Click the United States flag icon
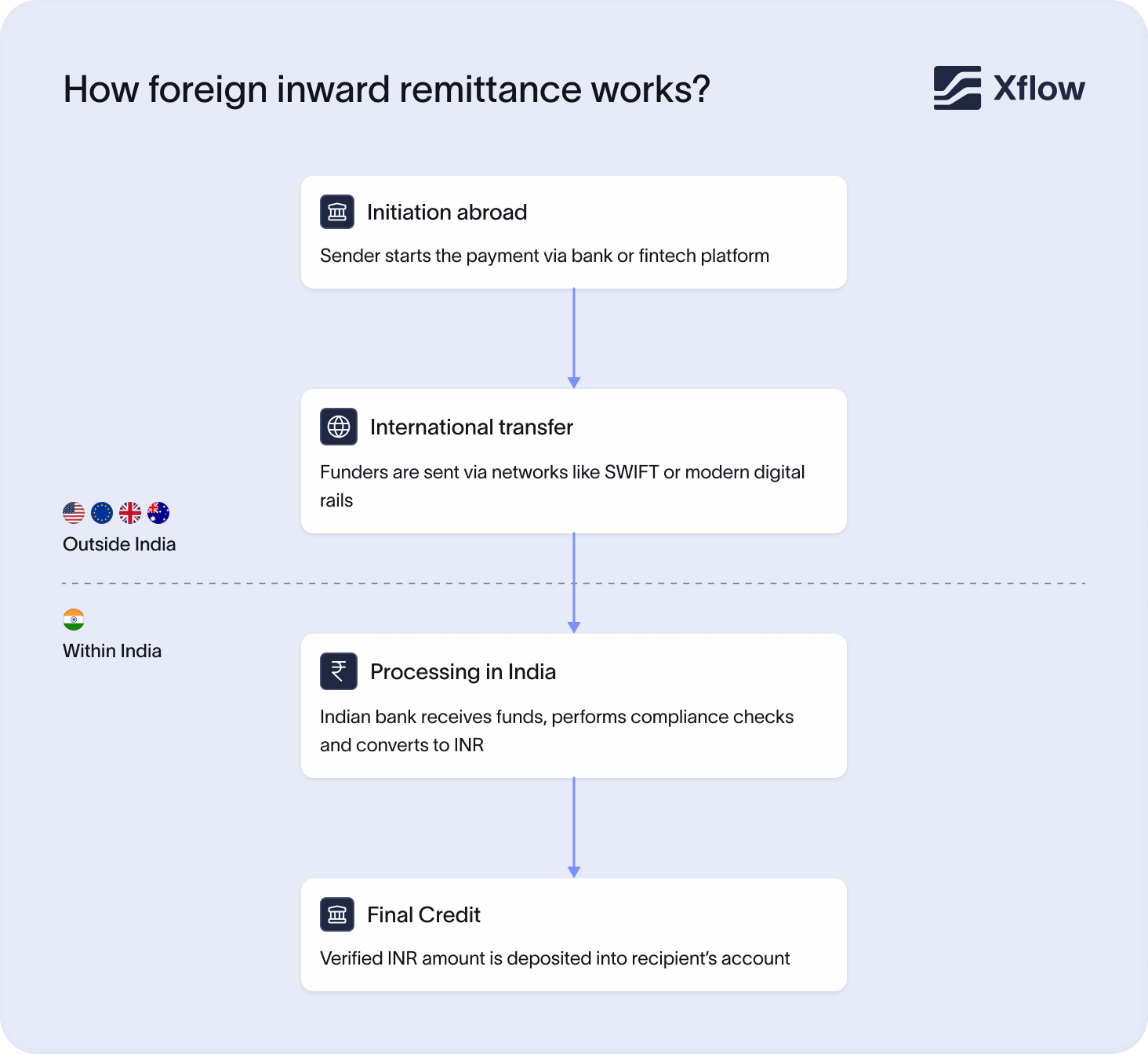 74,513
